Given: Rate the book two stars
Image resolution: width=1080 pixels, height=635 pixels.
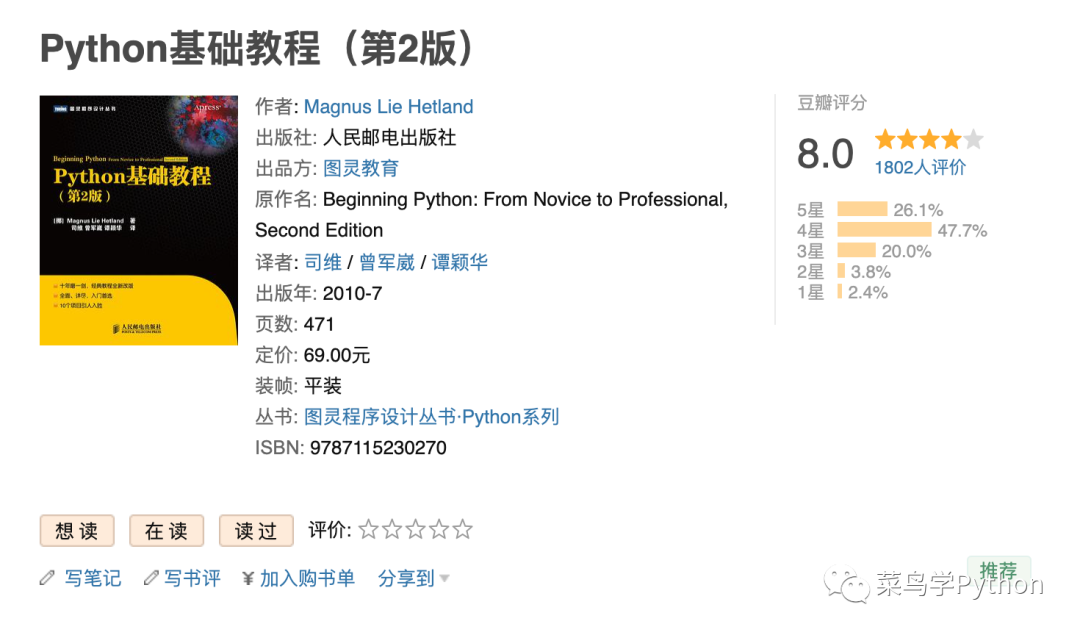Looking at the screenshot, I should click(393, 530).
